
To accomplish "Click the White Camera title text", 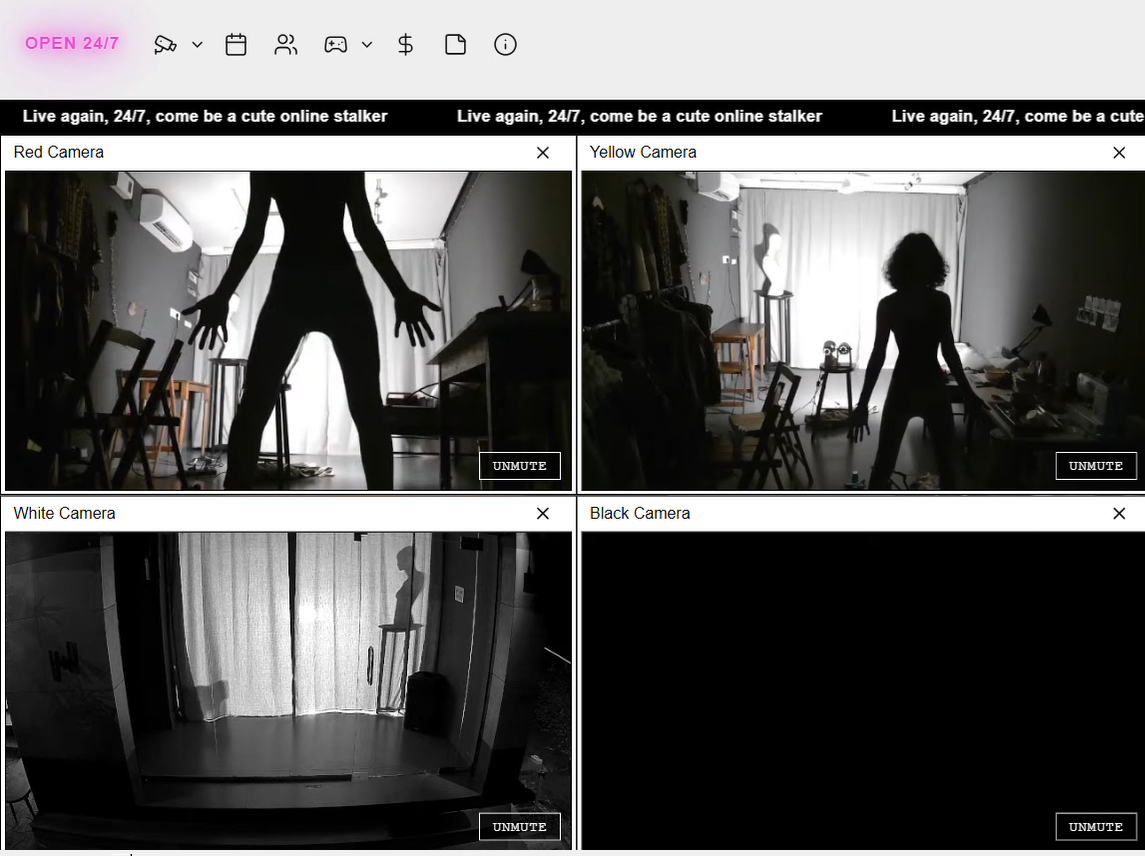I will pyautogui.click(x=64, y=513).
